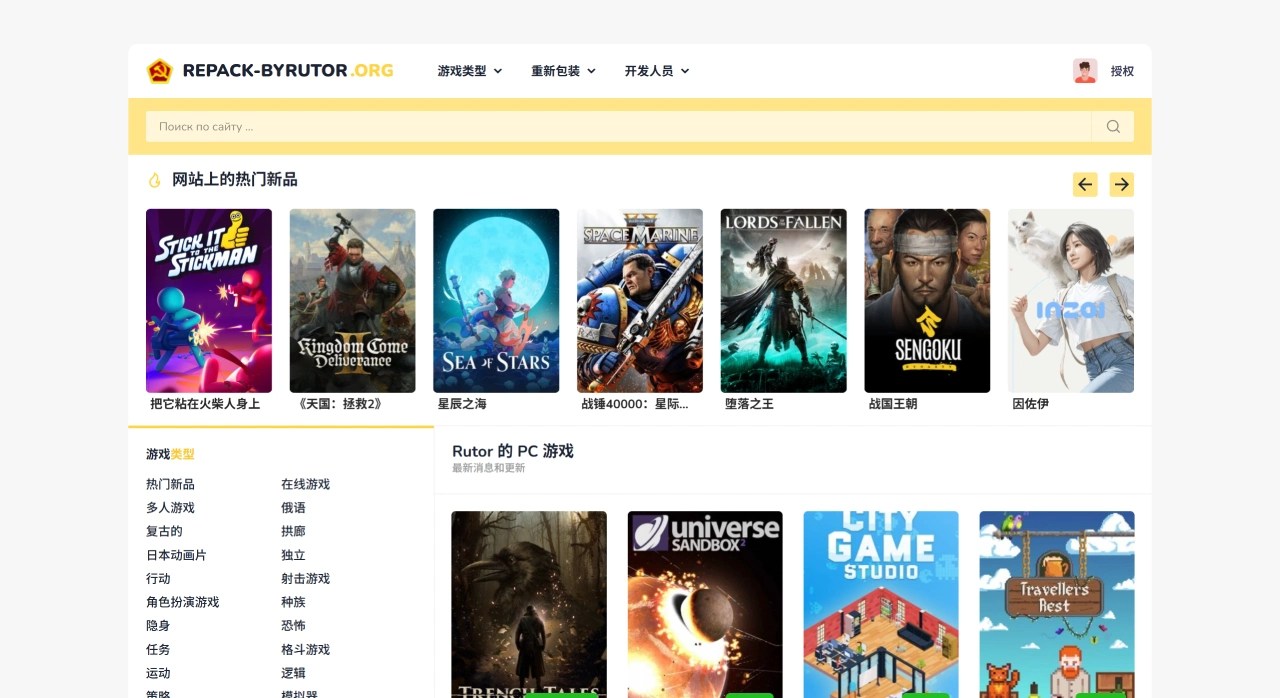1280x698 pixels.
Task: Click the title 《天国：拯救2》
Action: (339, 404)
